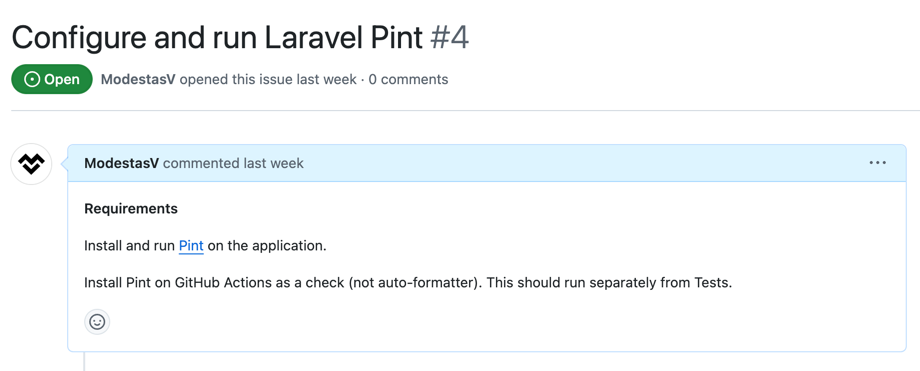Image resolution: width=920 pixels, height=371 pixels.
Task: Open the three-dot comment options menu
Action: pyautogui.click(x=878, y=163)
